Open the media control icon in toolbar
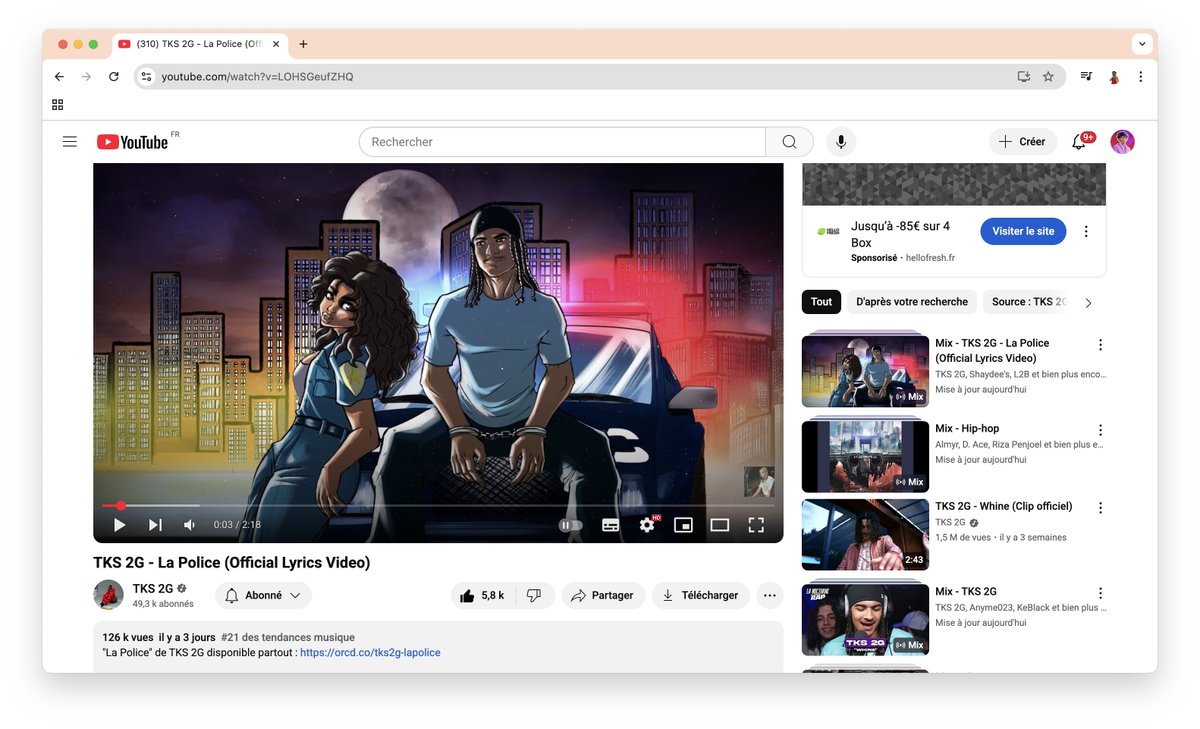 [x=1086, y=77]
